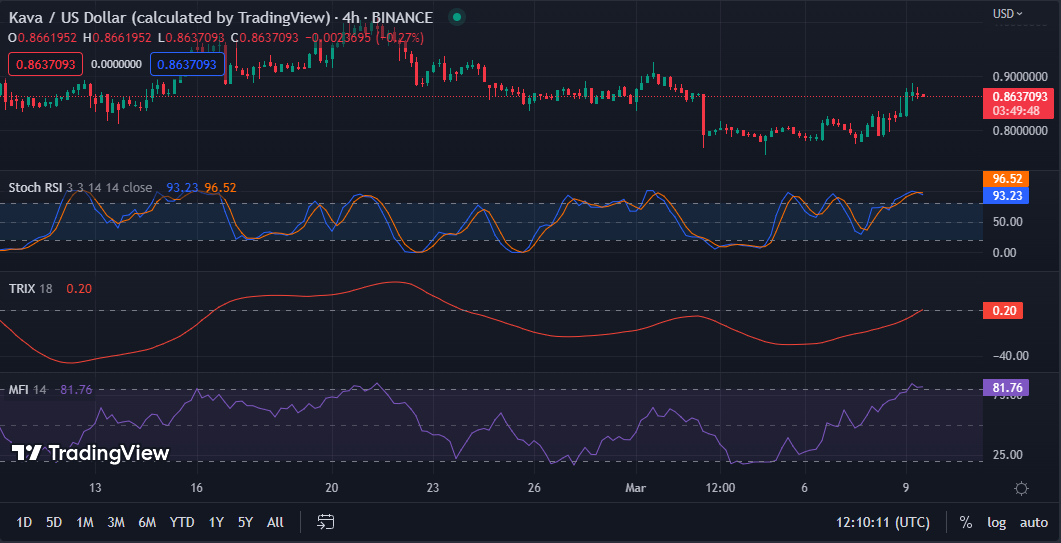The height and width of the screenshot is (543, 1061).
Task: Select the YTD time range
Action: pos(182,522)
